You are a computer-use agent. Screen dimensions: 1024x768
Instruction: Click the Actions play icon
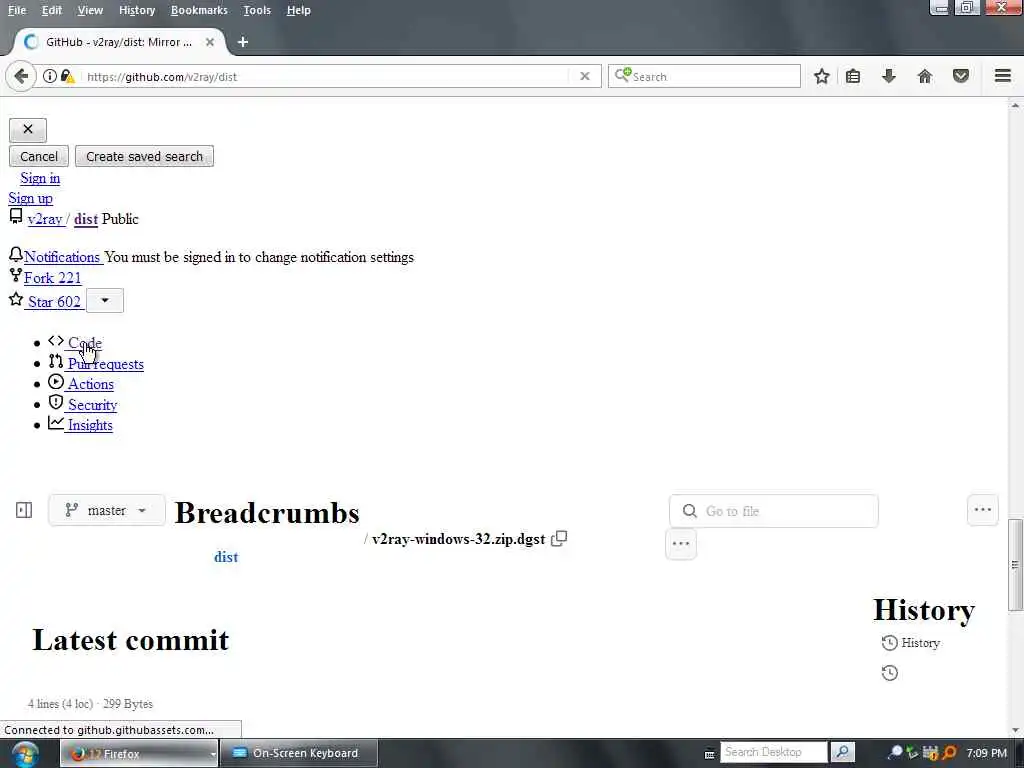(x=56, y=382)
